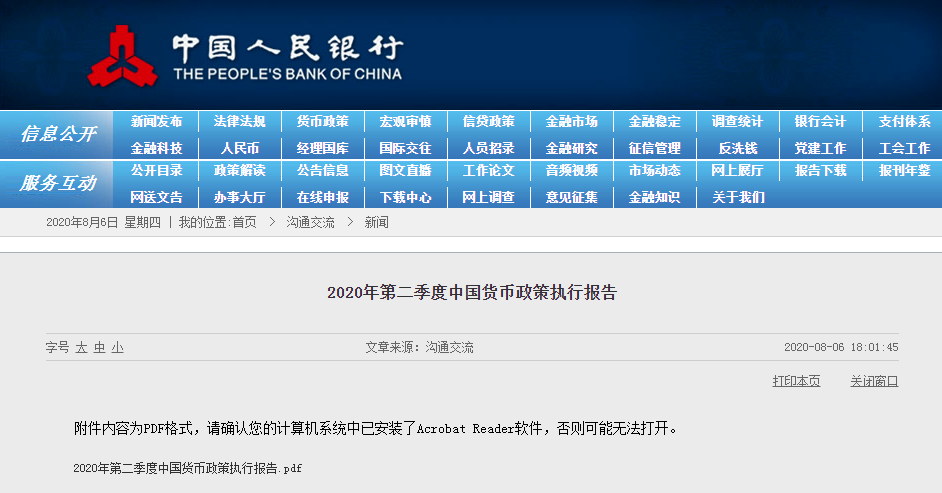
Task: Open 意见征集 page
Action: (571, 197)
